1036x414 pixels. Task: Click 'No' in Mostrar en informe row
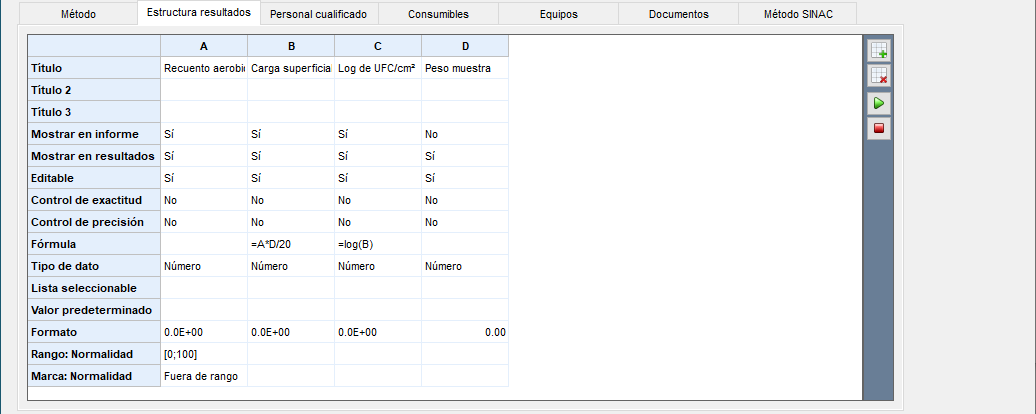[465, 134]
